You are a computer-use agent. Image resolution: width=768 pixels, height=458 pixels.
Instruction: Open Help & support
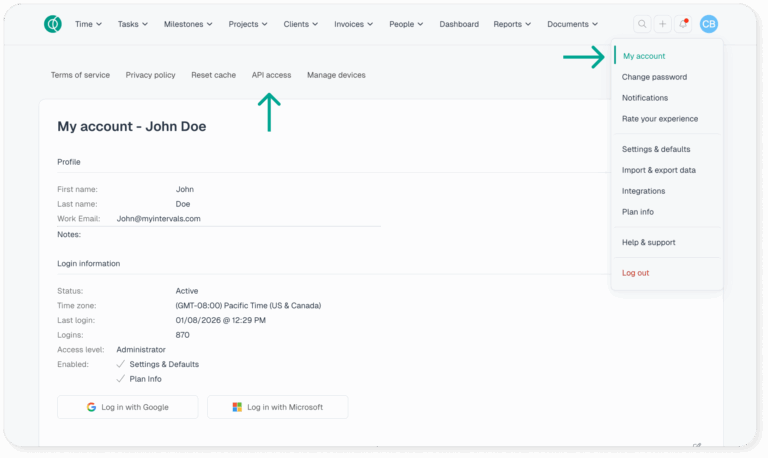(648, 242)
